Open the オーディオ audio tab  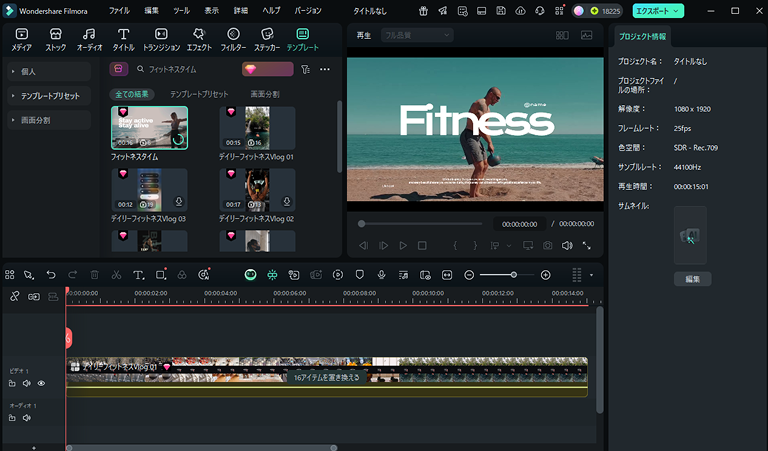89,40
